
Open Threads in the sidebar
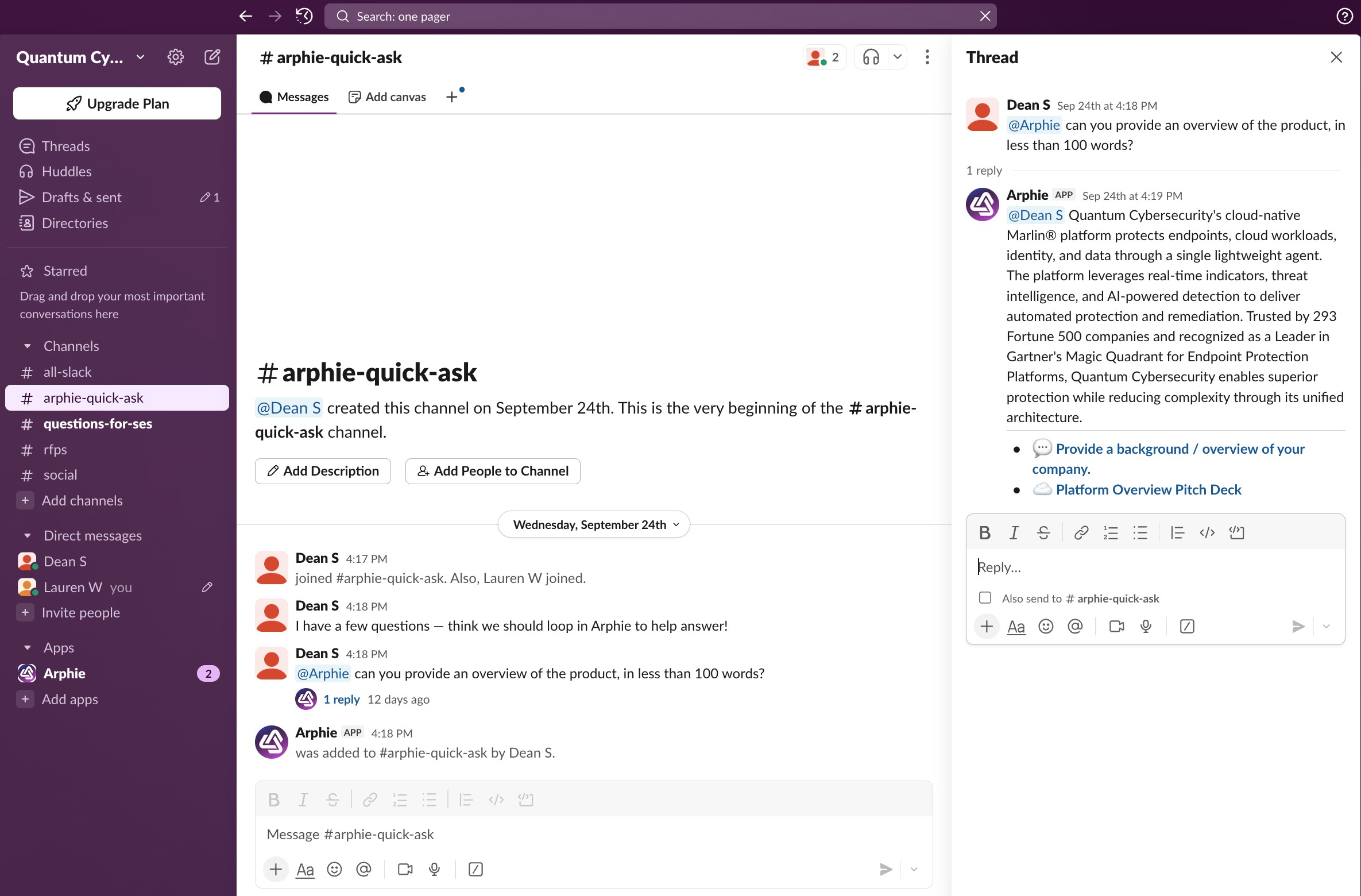pos(65,146)
